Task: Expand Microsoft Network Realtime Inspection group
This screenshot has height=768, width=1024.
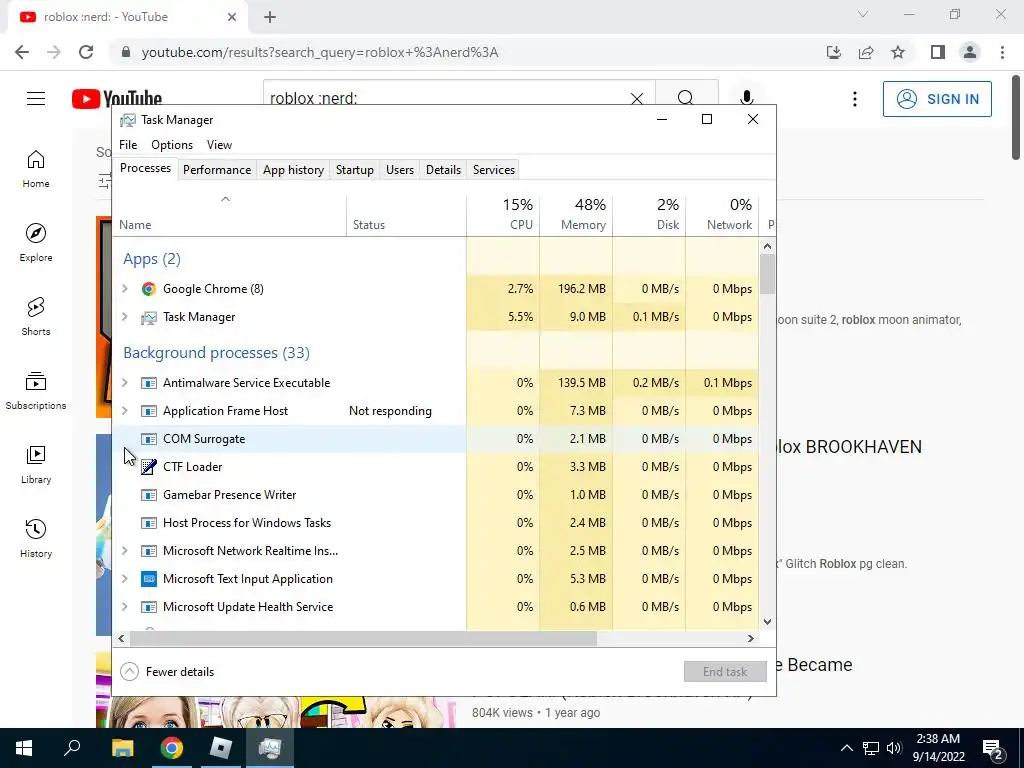Action: pos(125,551)
